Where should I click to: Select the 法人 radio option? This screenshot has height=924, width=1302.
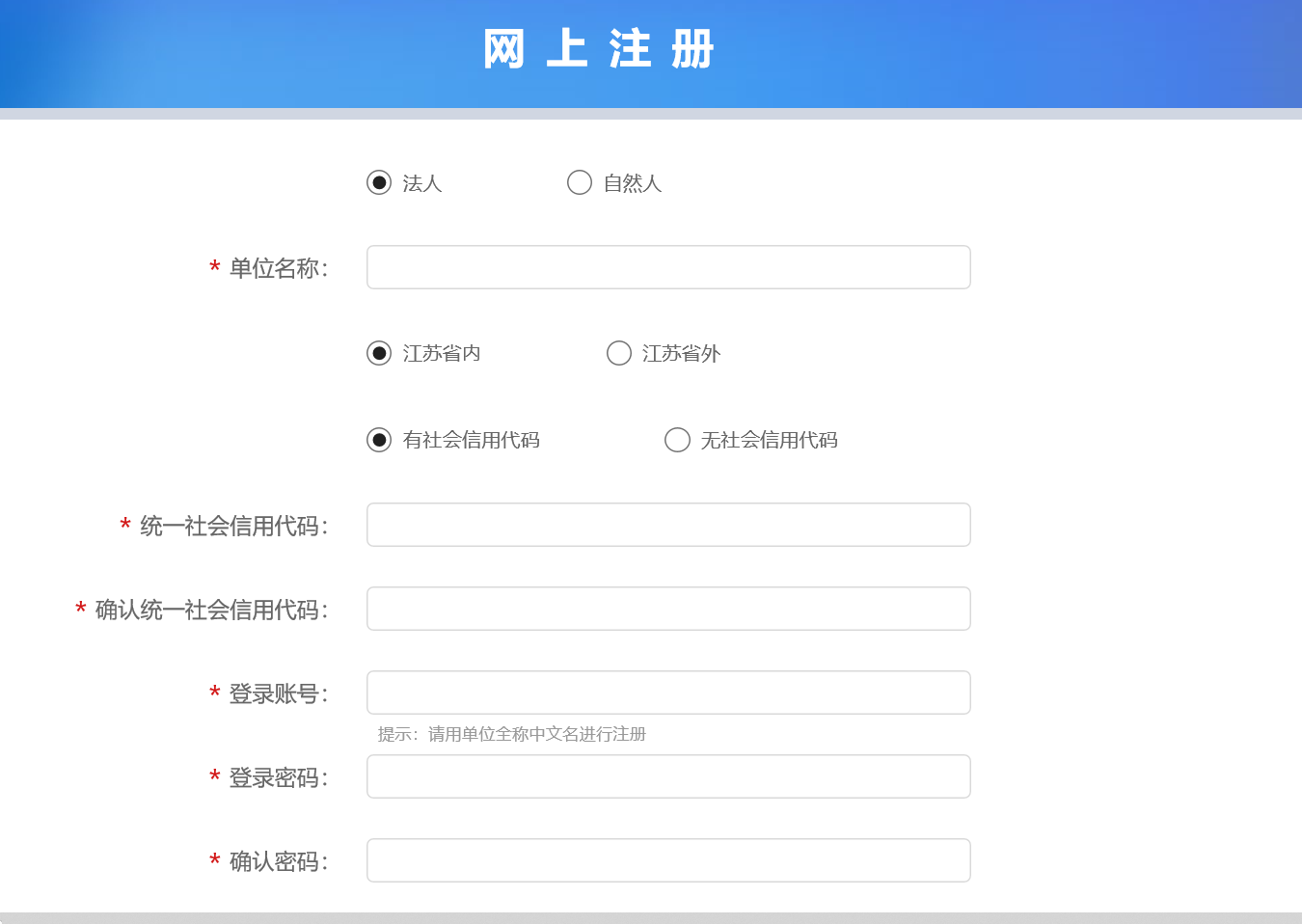click(x=379, y=182)
